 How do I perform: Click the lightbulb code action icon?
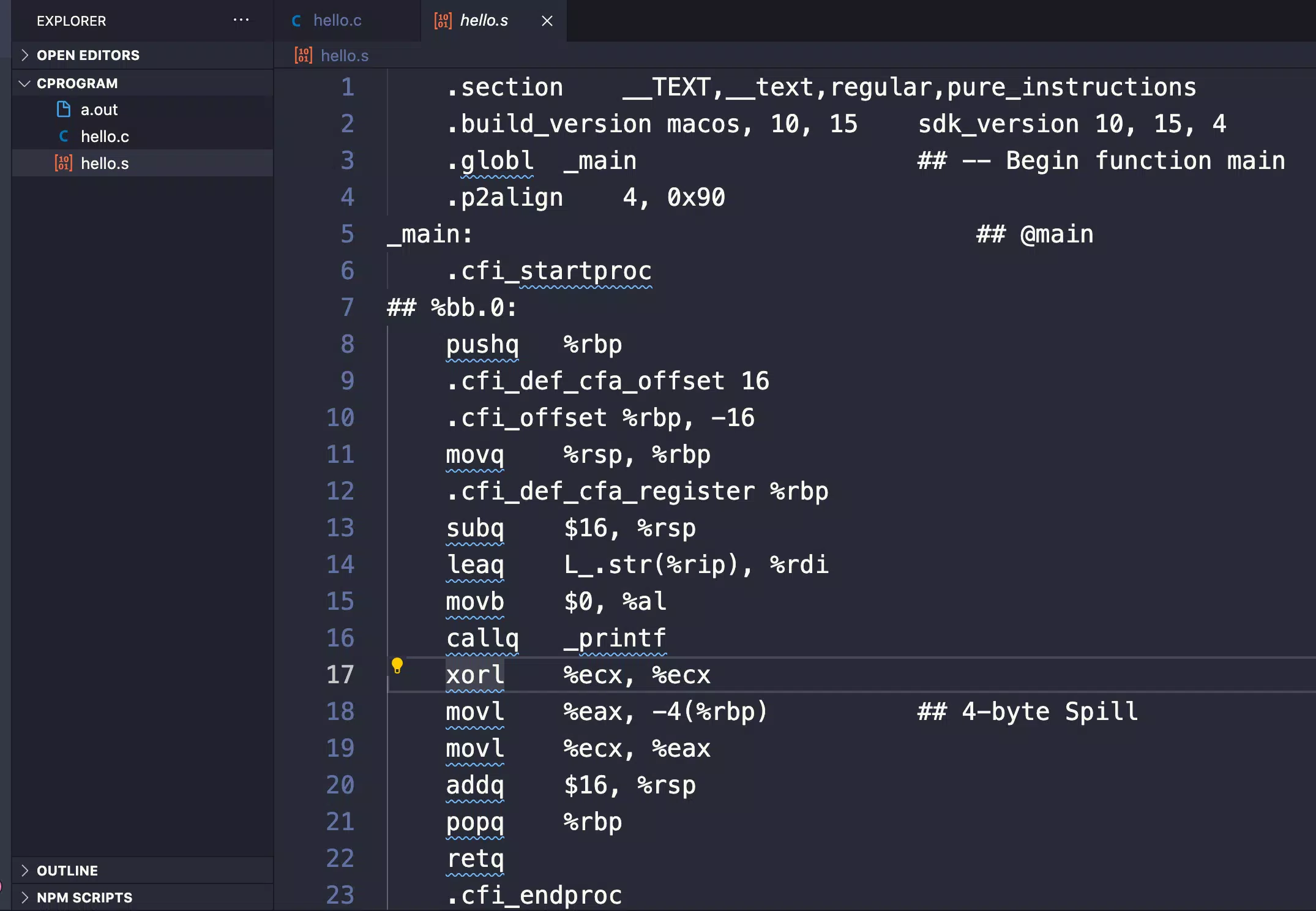pyautogui.click(x=397, y=666)
